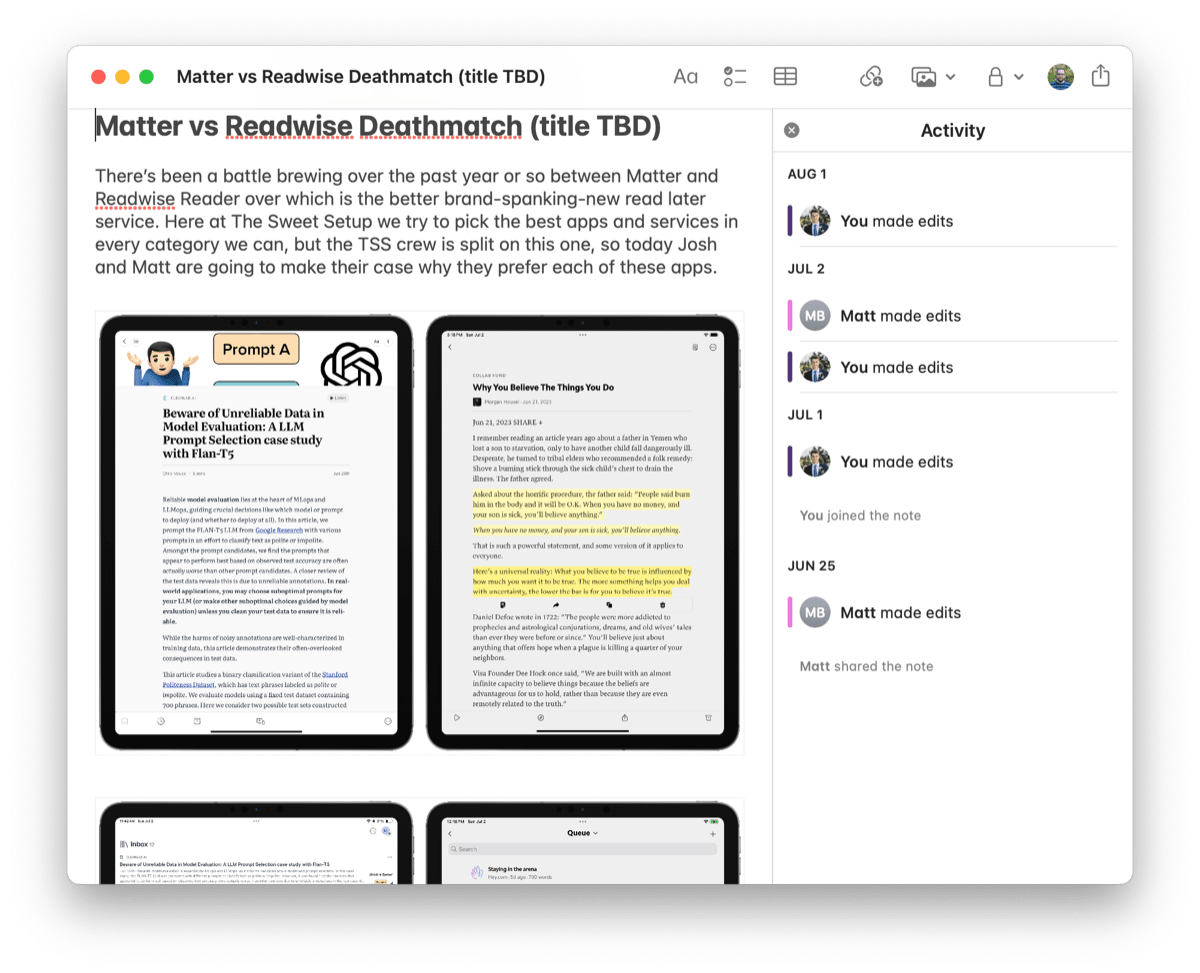Image resolution: width=1200 pixels, height=973 pixels.
Task: Click the add link toolbar icon
Action: pyautogui.click(x=871, y=77)
